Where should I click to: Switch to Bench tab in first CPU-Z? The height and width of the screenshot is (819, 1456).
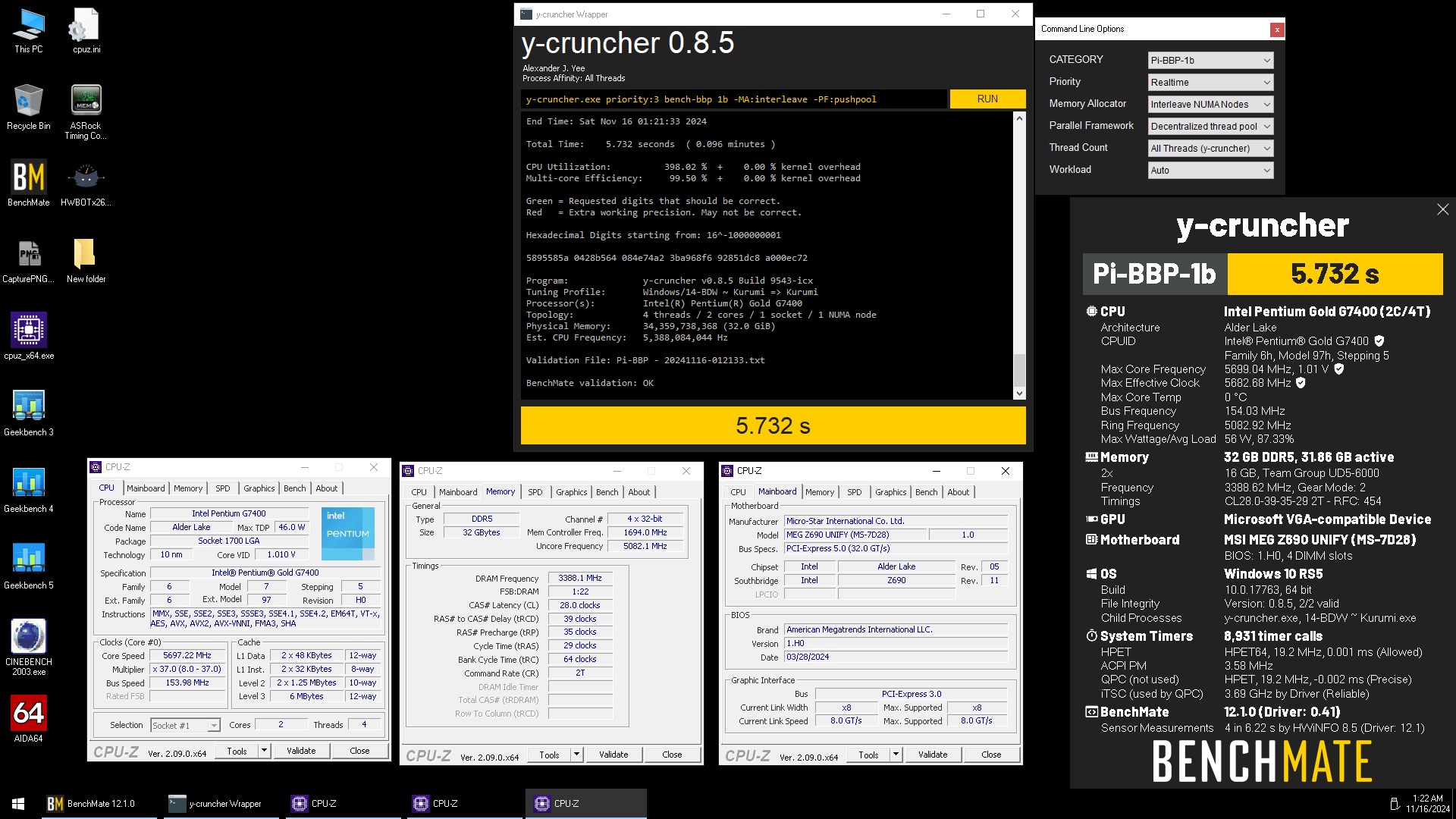tap(295, 488)
